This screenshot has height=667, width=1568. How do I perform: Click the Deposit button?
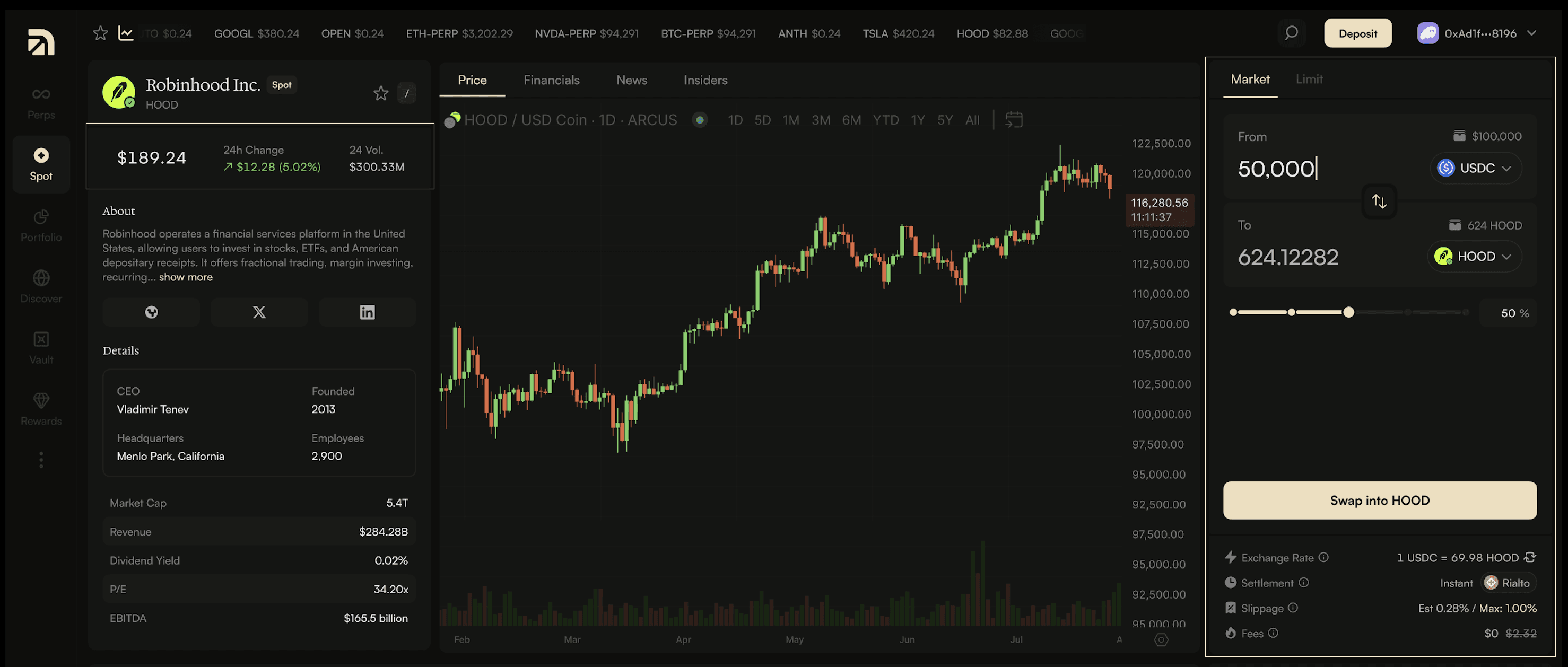pyautogui.click(x=1357, y=33)
